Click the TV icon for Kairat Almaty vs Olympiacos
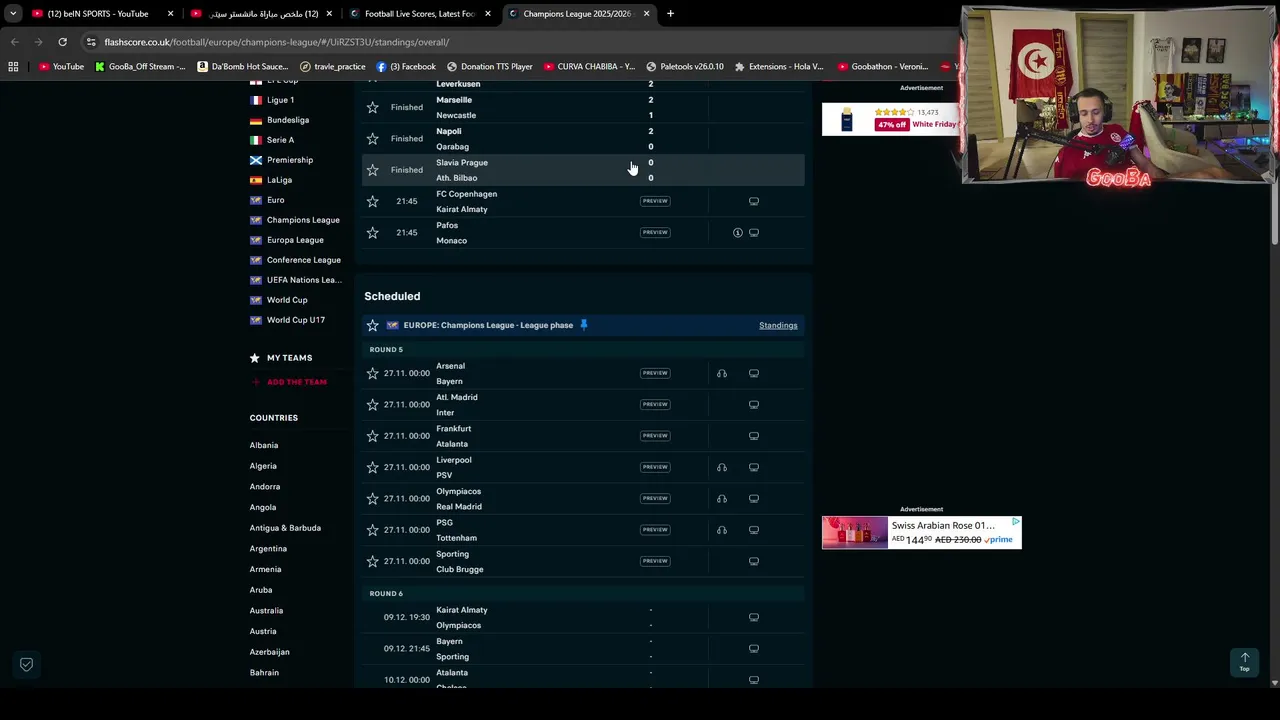Screen dimensions: 1280x720 (754, 617)
